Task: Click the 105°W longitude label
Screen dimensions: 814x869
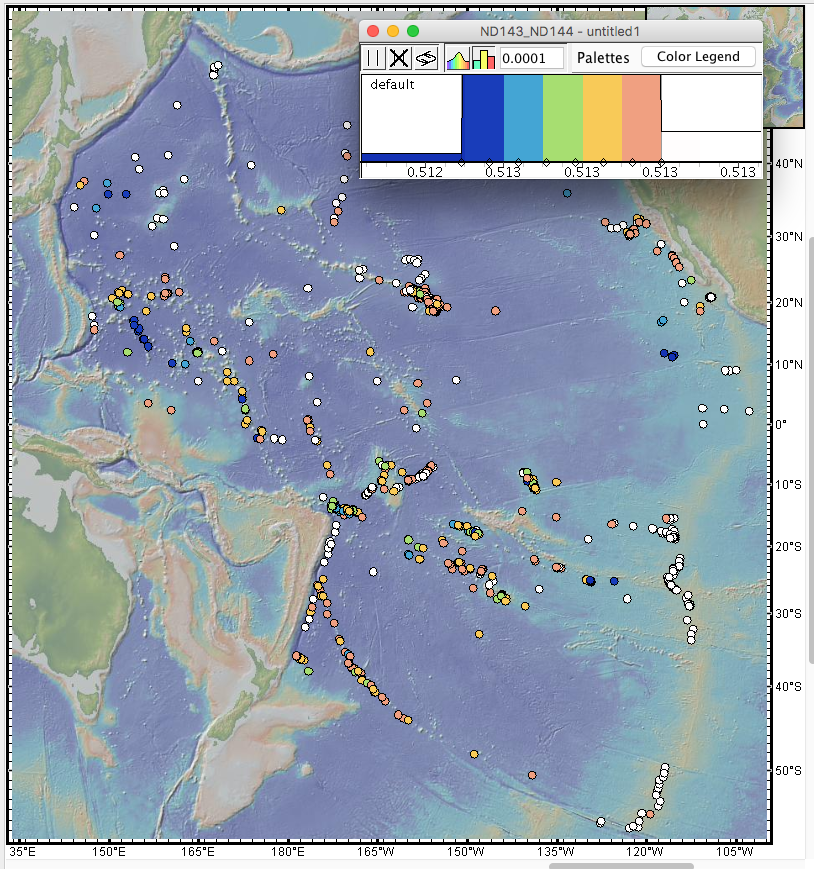Action: coord(735,852)
